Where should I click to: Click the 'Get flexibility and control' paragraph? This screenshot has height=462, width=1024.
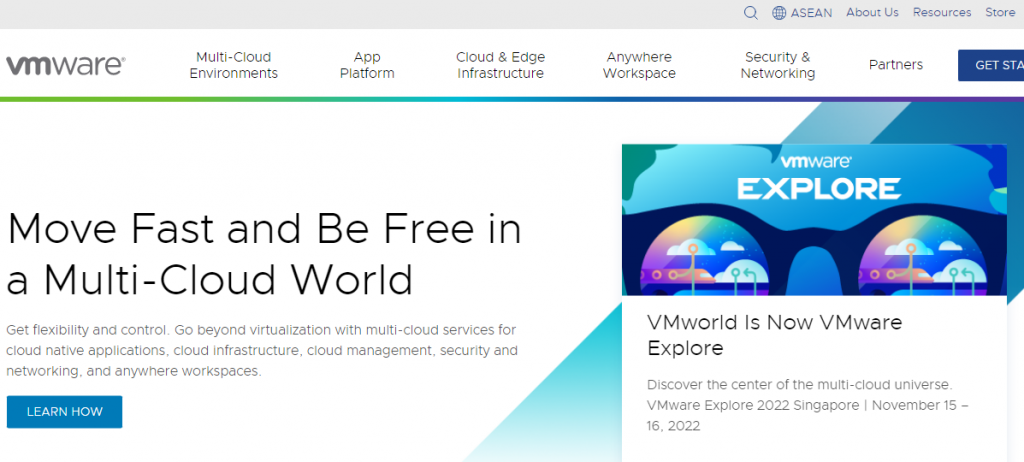pos(261,350)
